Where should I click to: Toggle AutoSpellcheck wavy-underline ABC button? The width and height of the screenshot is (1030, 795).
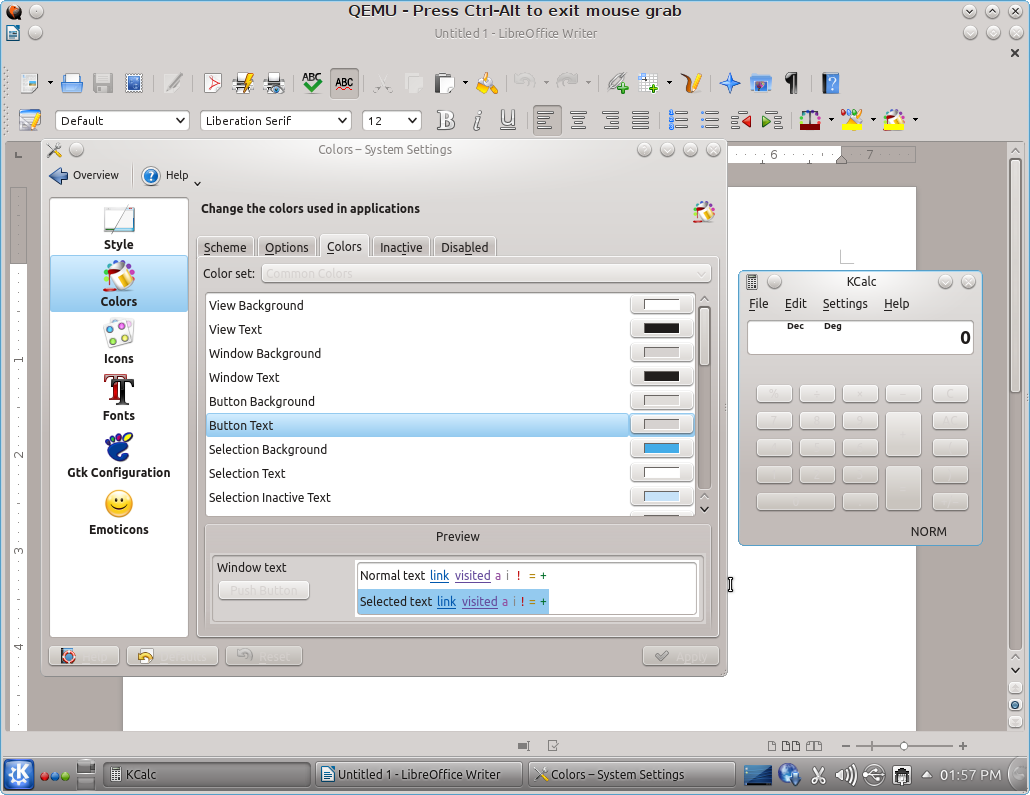click(344, 83)
